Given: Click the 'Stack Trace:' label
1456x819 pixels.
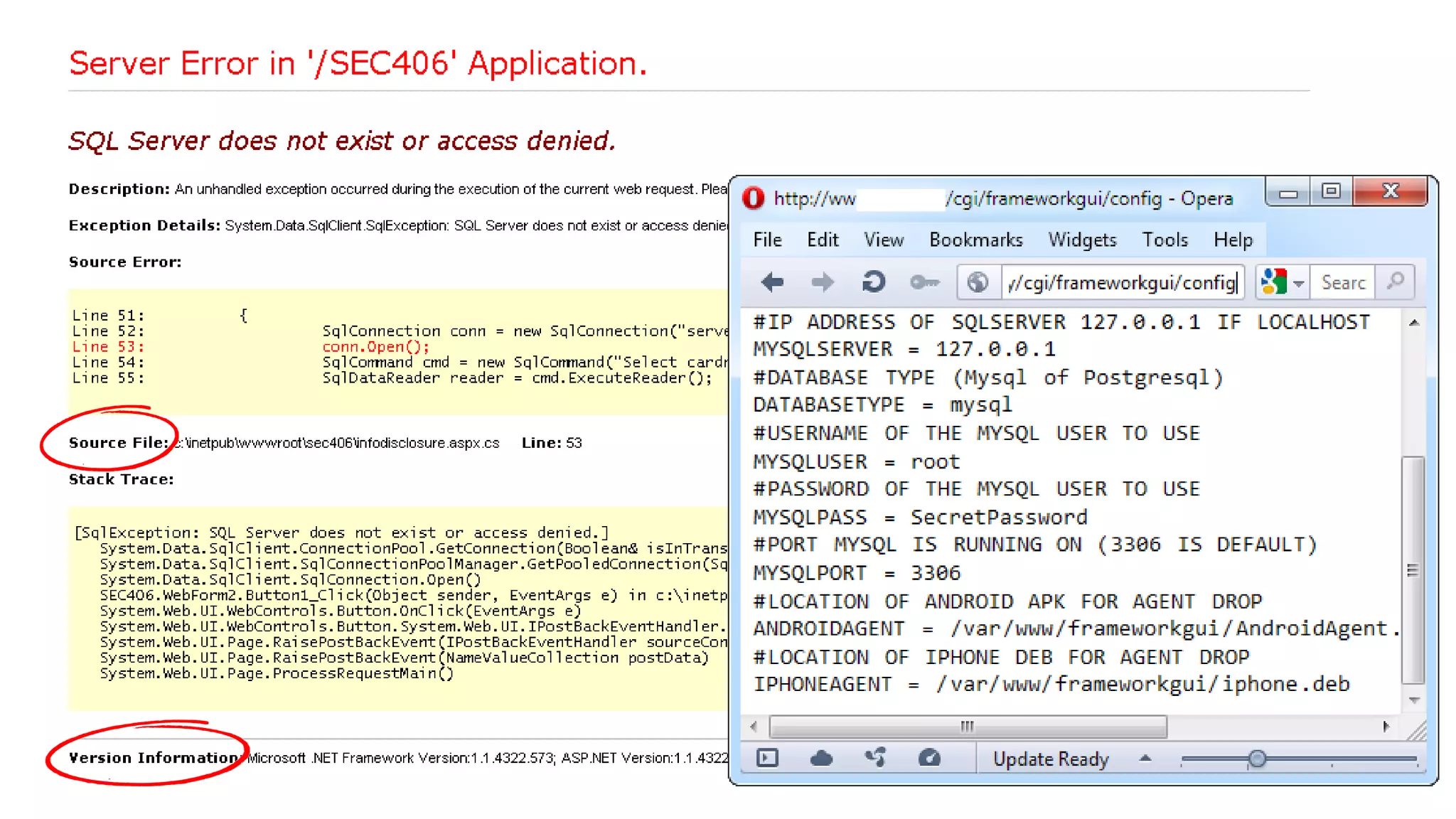Looking at the screenshot, I should coord(121,479).
